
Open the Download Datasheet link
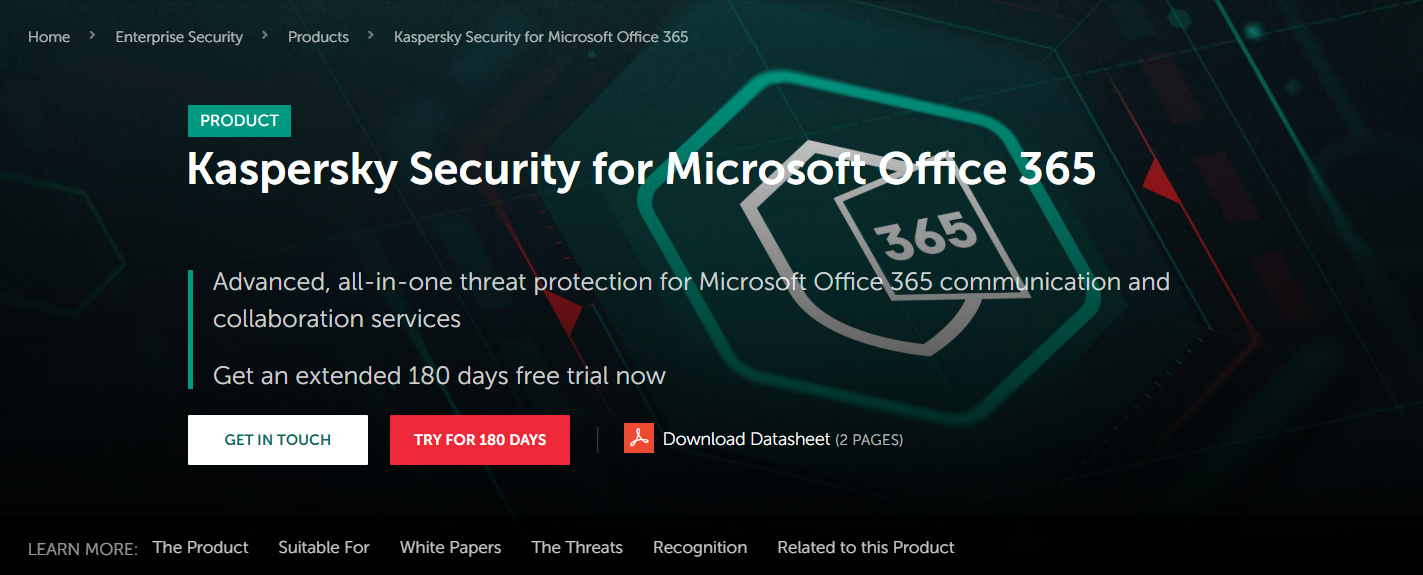(746, 439)
